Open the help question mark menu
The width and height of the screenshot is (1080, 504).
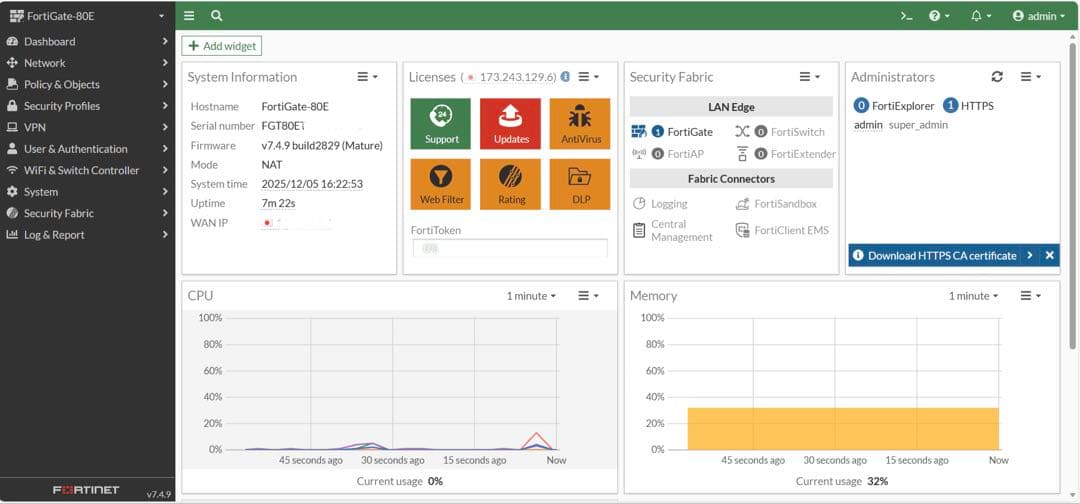pyautogui.click(x=939, y=16)
